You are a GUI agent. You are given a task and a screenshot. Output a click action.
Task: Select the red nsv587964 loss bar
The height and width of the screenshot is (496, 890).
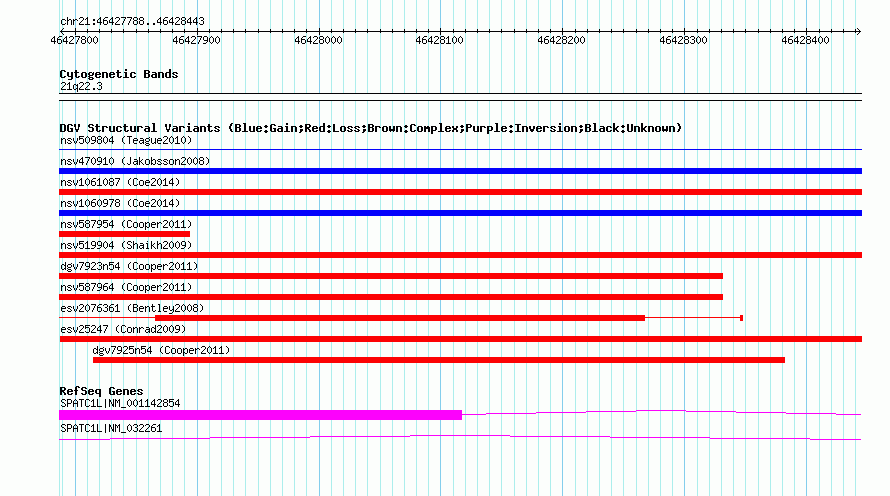click(391, 297)
